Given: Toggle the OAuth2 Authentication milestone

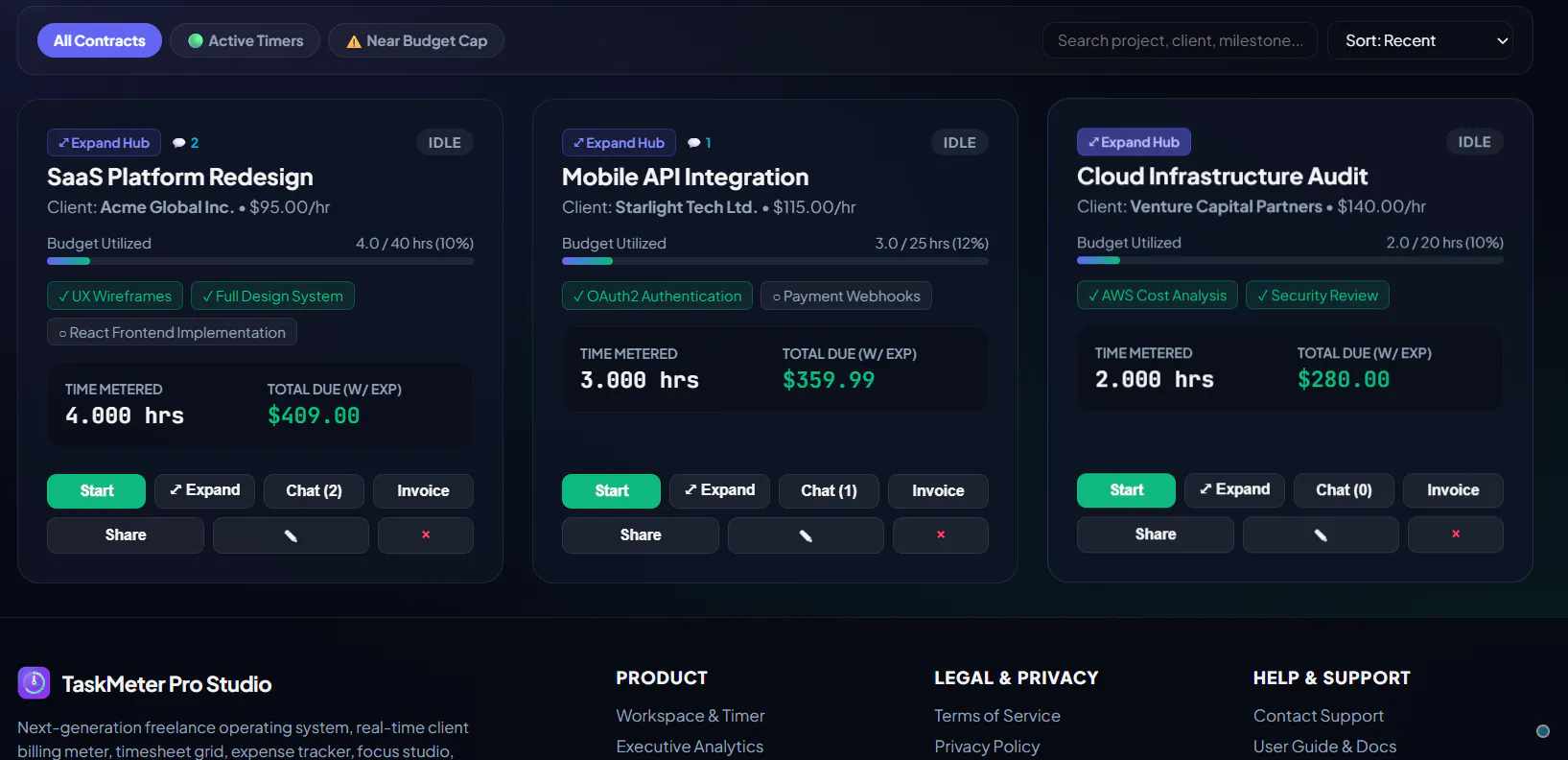Looking at the screenshot, I should (x=657, y=297).
